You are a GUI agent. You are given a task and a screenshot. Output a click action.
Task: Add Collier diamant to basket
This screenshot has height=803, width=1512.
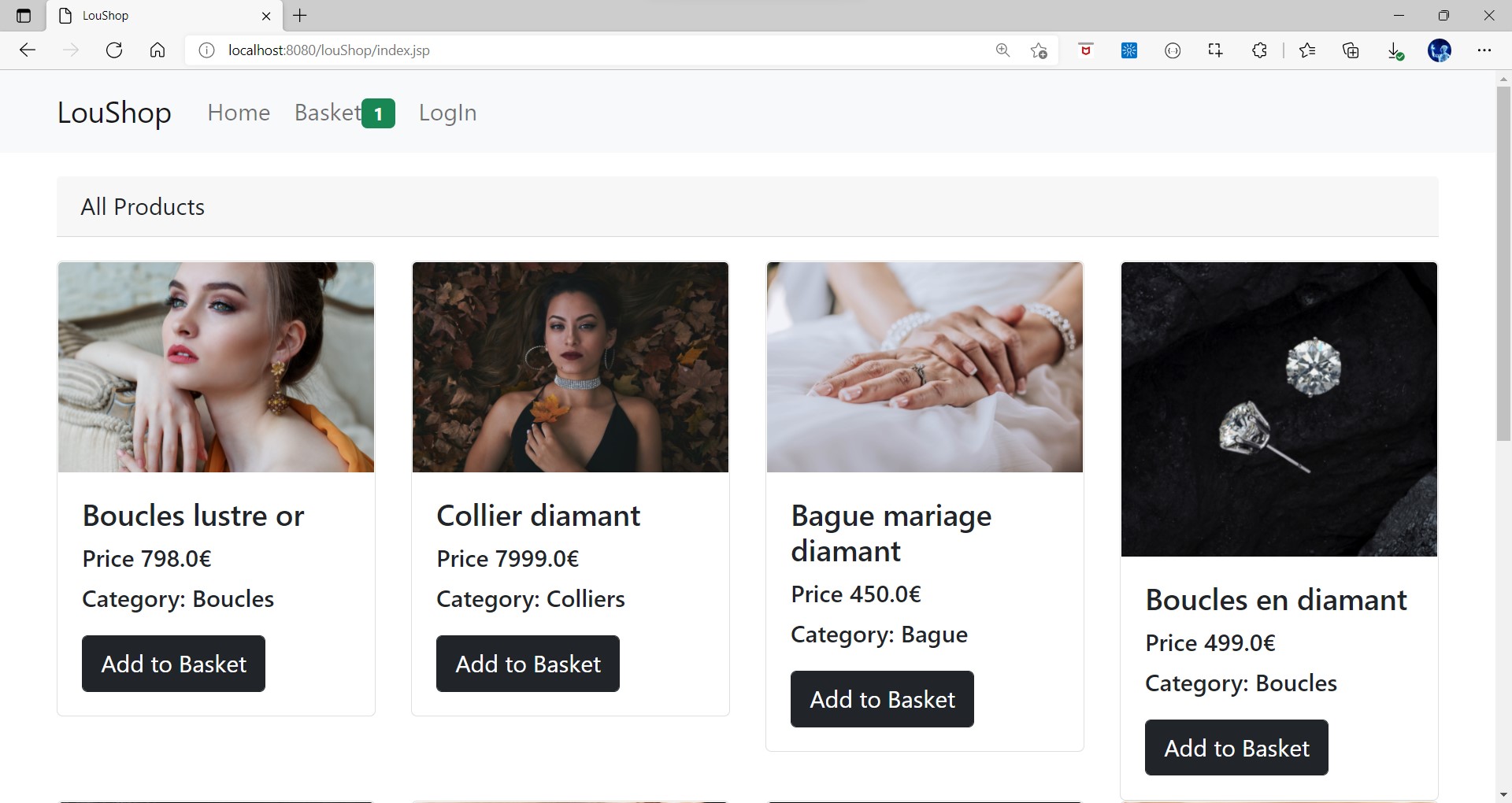coord(528,664)
